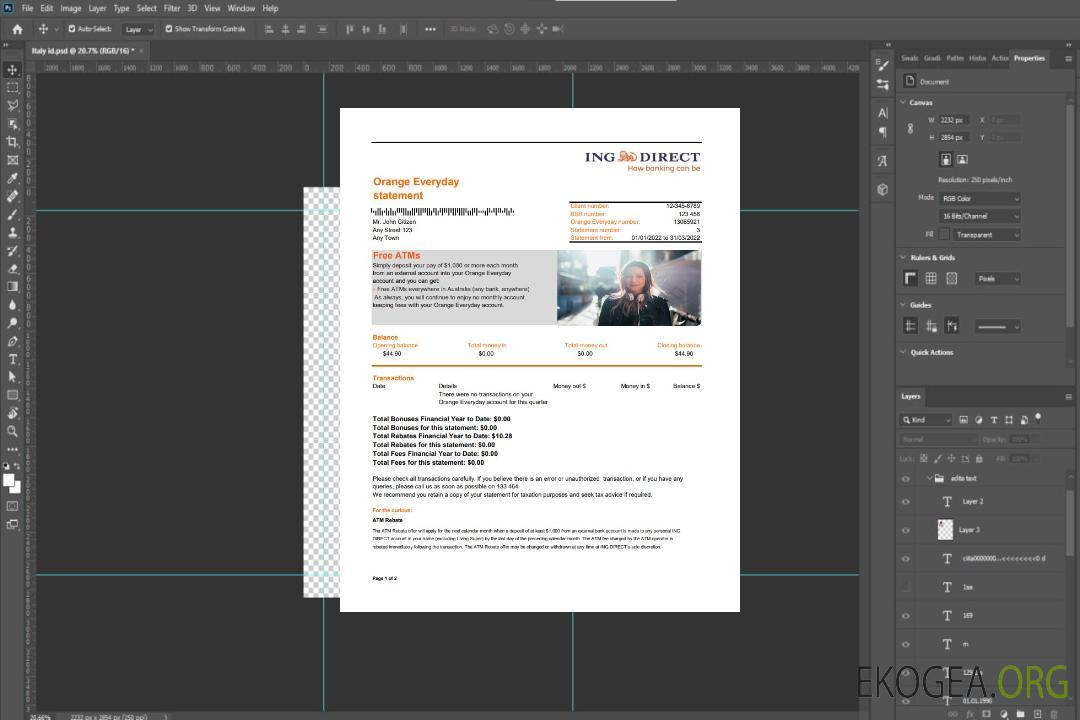1080x720 pixels.
Task: Select the Pen tool
Action: [12, 341]
